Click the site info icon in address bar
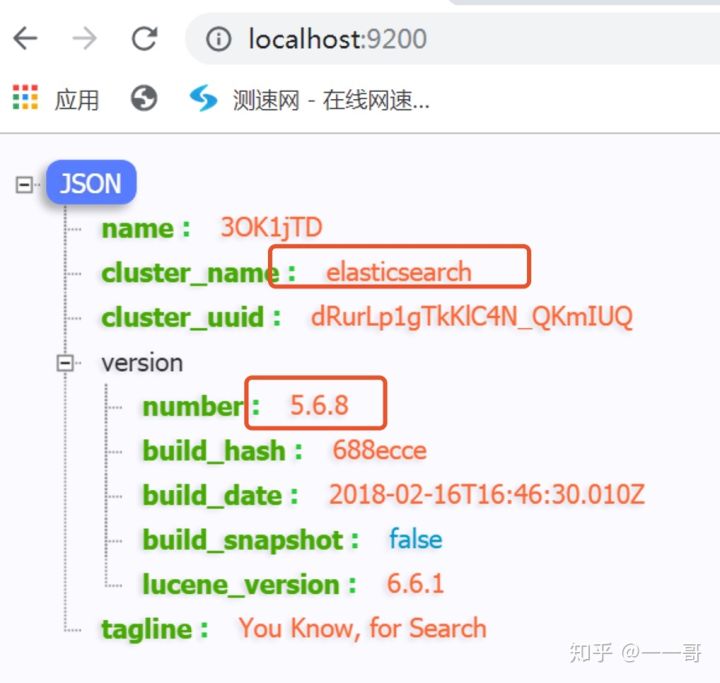Image resolution: width=720 pixels, height=683 pixels. click(218, 39)
